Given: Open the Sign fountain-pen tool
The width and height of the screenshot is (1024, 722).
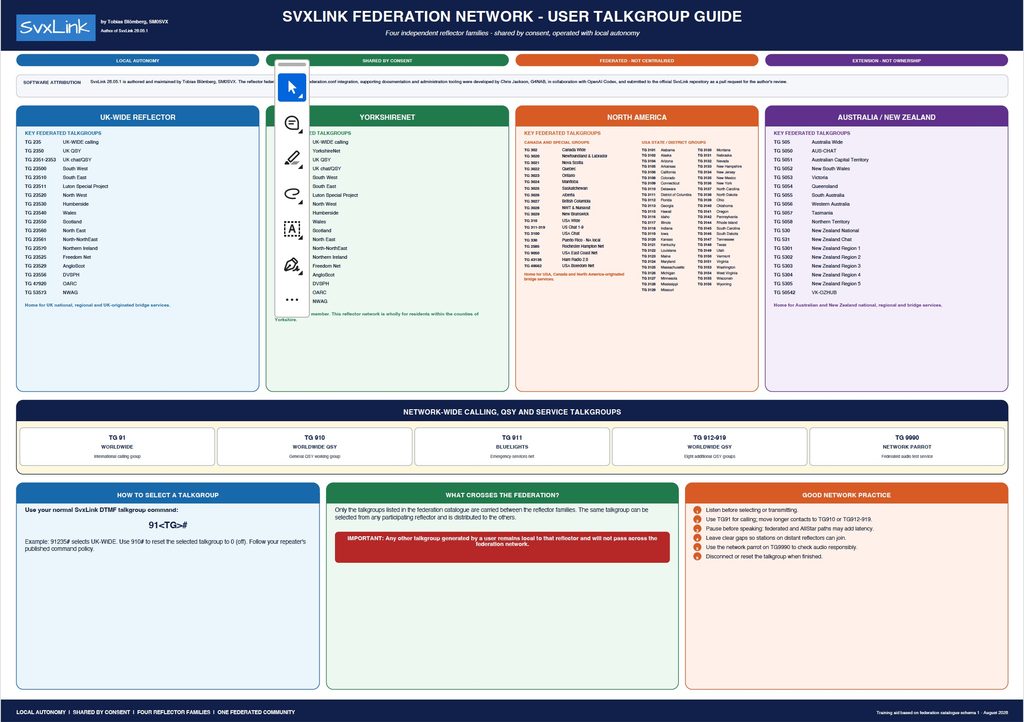Looking at the screenshot, I should click(292, 265).
